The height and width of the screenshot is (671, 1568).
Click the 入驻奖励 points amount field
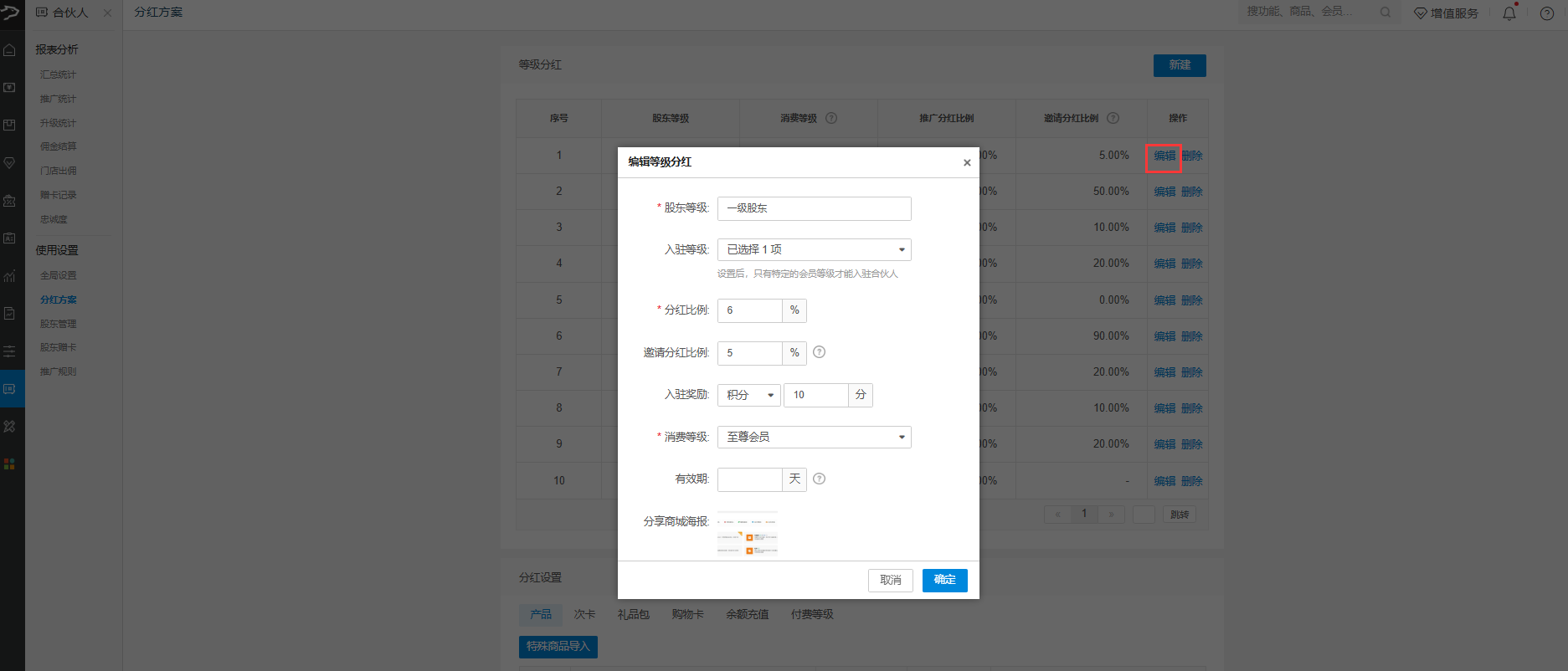click(x=816, y=395)
